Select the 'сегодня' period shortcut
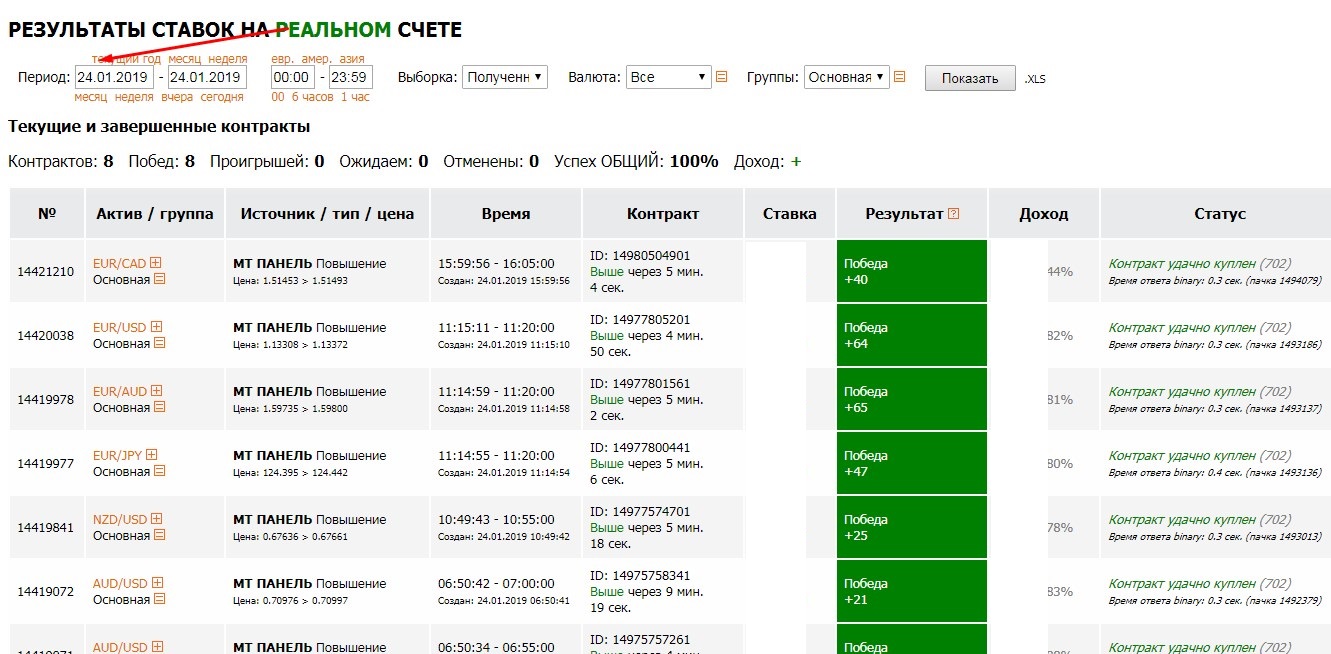The image size is (1331, 654). (x=222, y=97)
